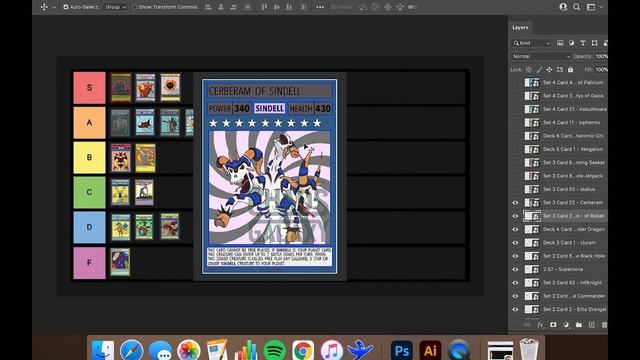Click the add layer mask icon
Screen dimensions: 640x360
tap(553, 325)
